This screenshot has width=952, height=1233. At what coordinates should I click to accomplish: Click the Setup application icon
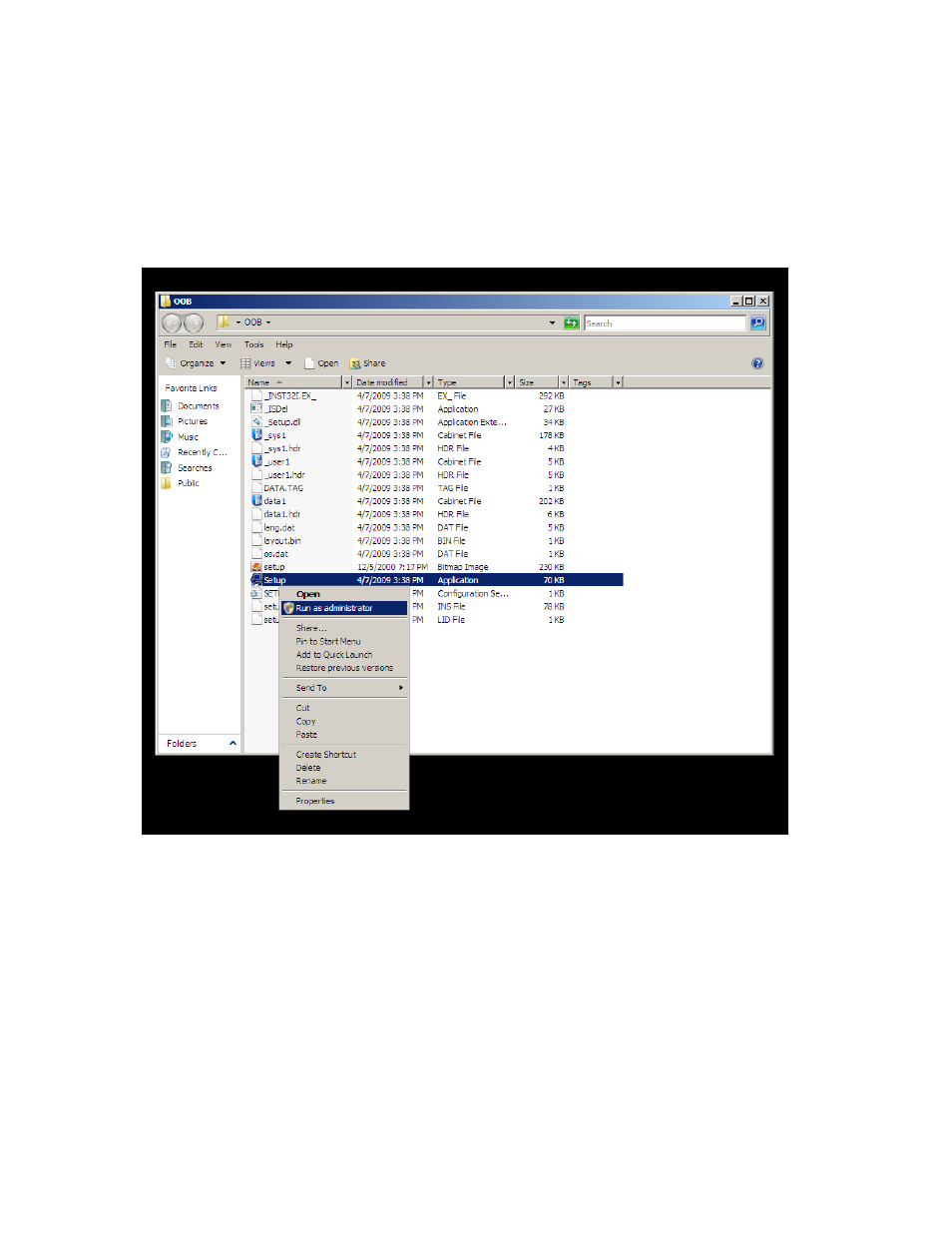pyautogui.click(x=256, y=580)
